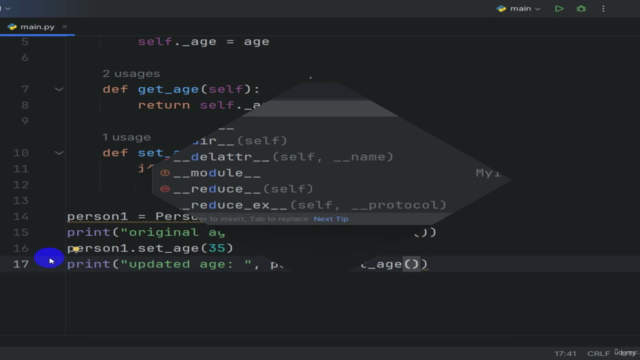Screen dimensions: 640x360
Task: Select the main.py editor tab
Action: [37, 27]
